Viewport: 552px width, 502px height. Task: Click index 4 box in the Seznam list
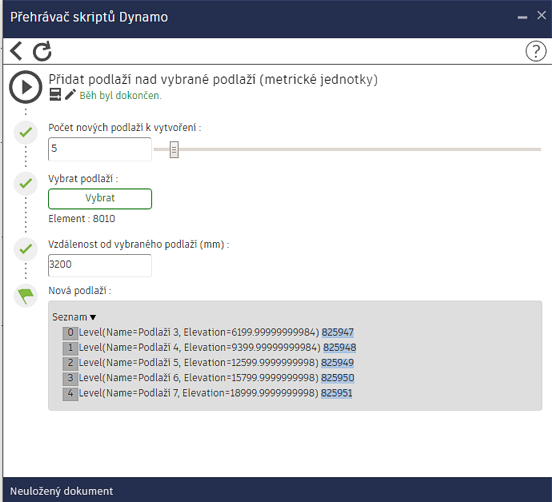(x=70, y=393)
